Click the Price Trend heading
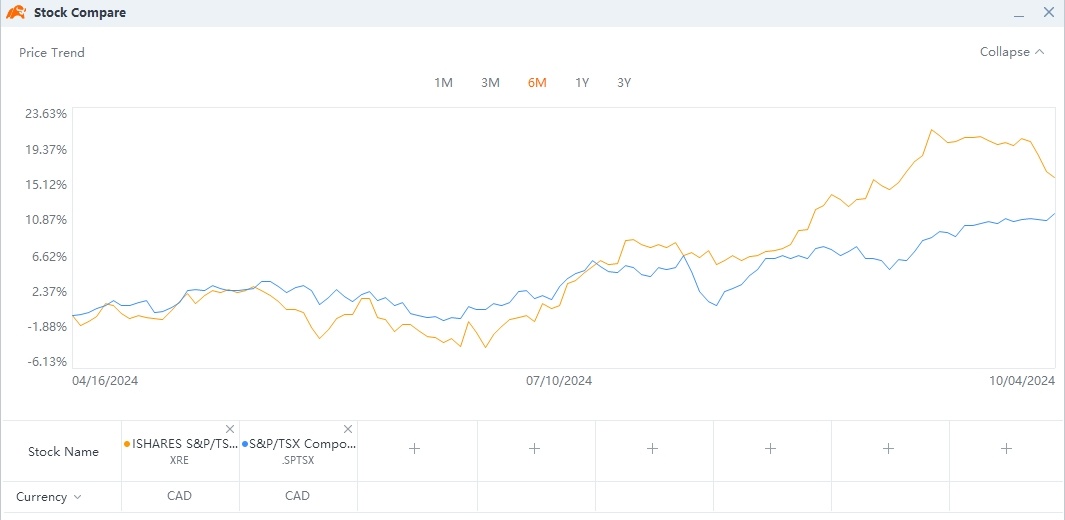The height and width of the screenshot is (520, 1065). pyautogui.click(x=52, y=53)
